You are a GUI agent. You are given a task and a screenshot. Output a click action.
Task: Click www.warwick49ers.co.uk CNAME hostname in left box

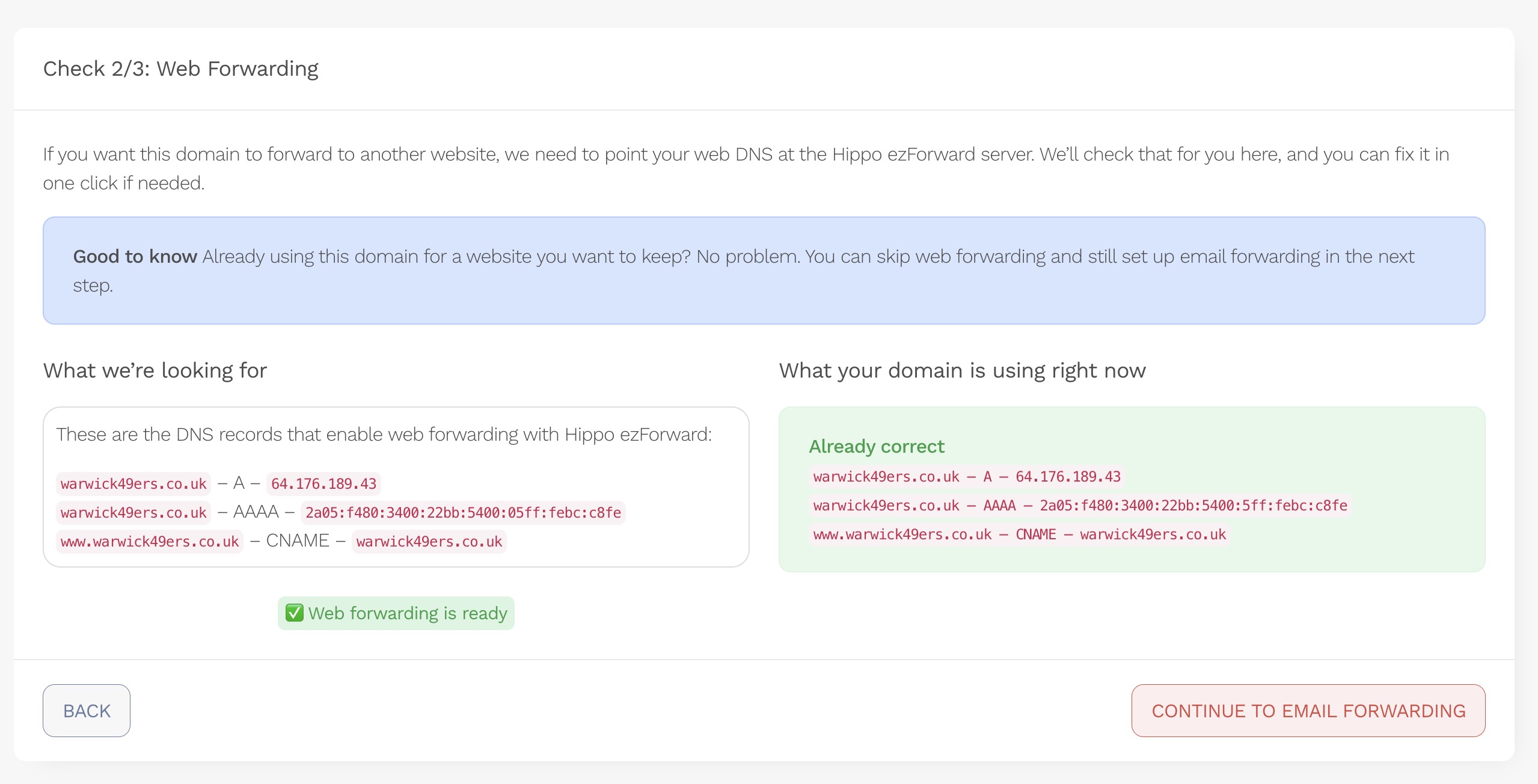pos(150,541)
